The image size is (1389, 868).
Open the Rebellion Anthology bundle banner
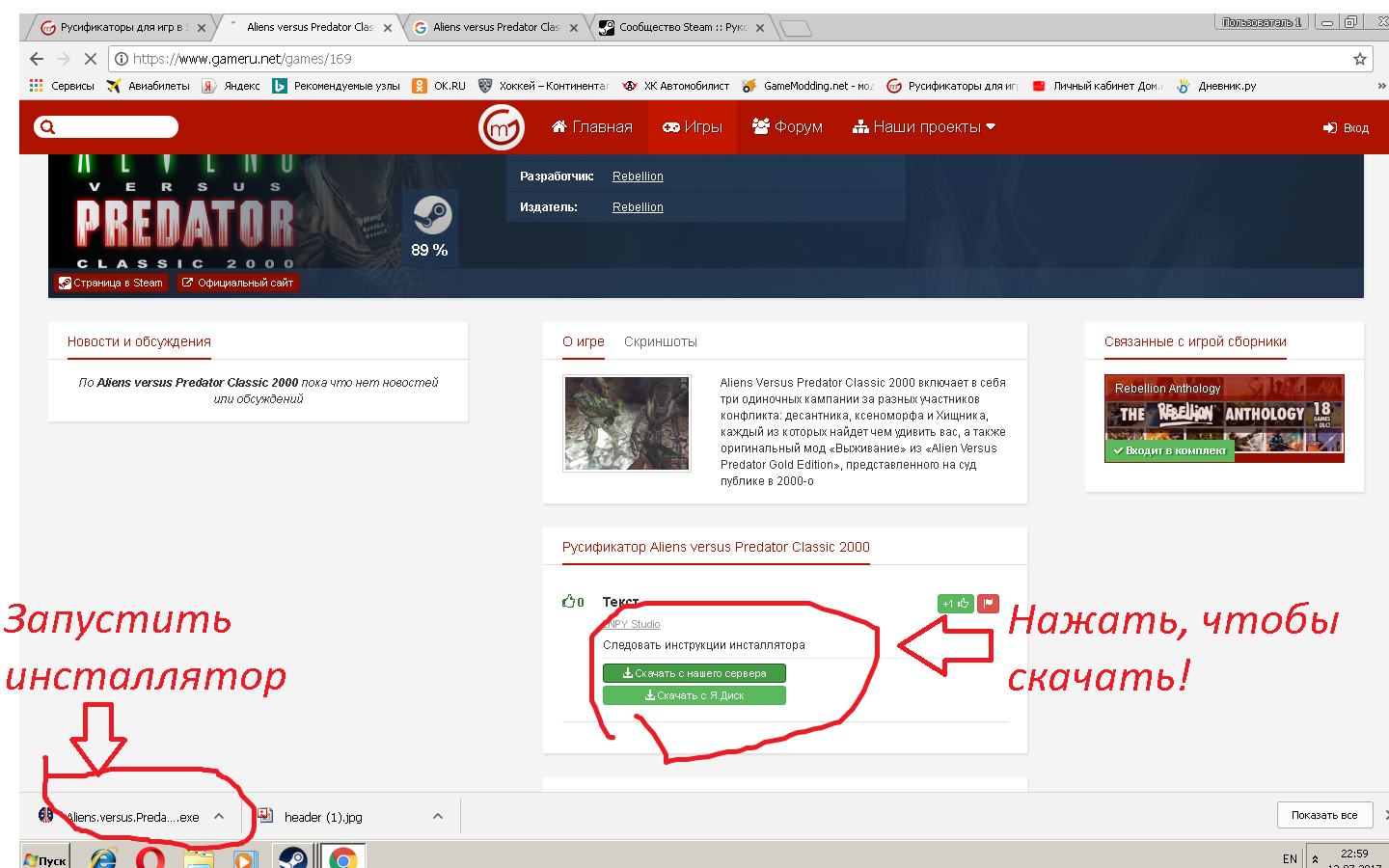click(x=1224, y=419)
